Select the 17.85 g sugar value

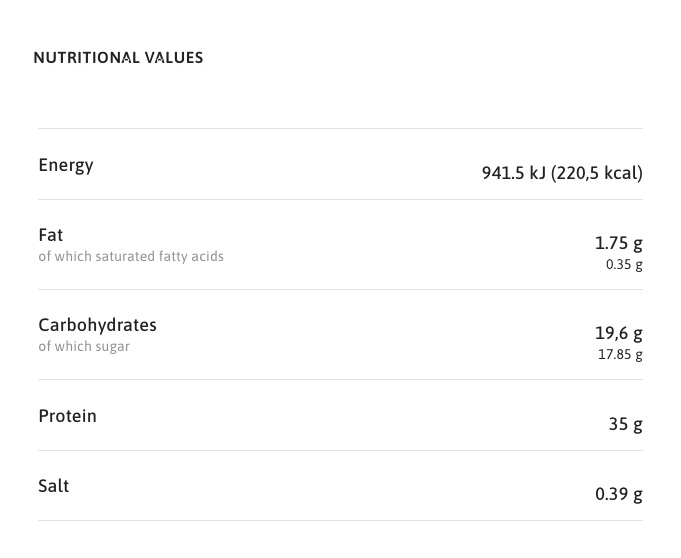[620, 355]
